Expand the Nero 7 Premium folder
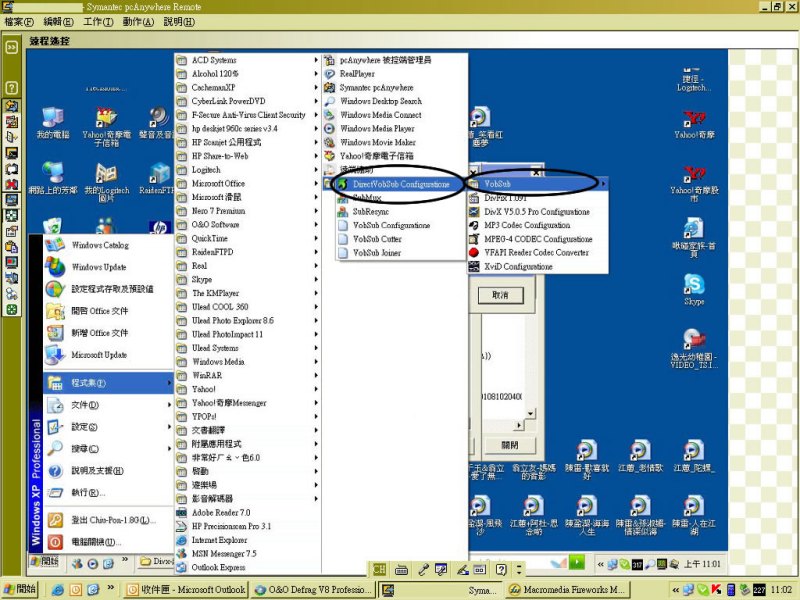This screenshot has width=800, height=600. tap(218, 211)
